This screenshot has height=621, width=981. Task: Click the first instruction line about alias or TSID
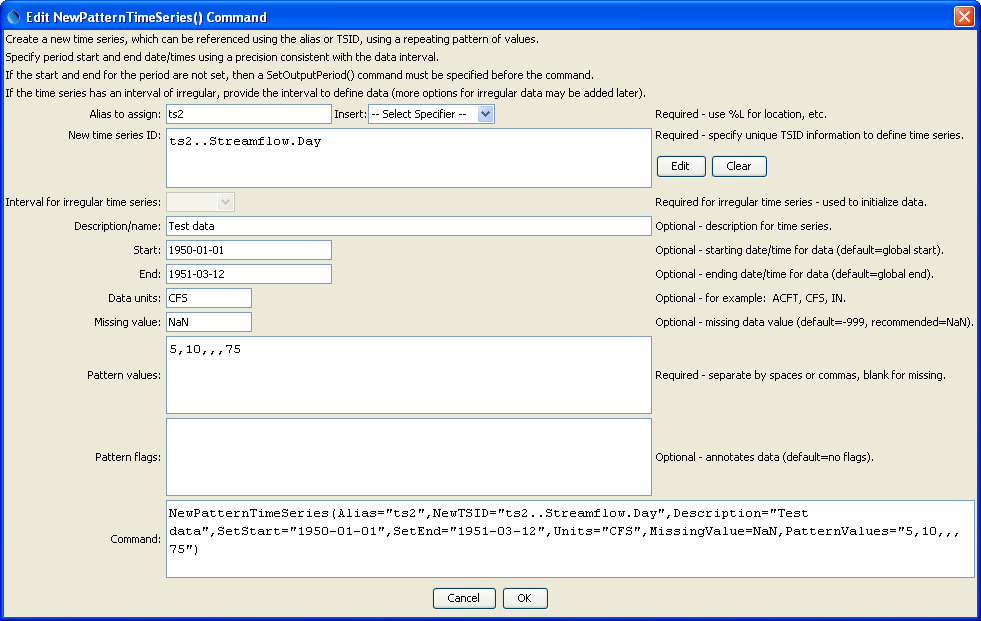[x=272, y=39]
